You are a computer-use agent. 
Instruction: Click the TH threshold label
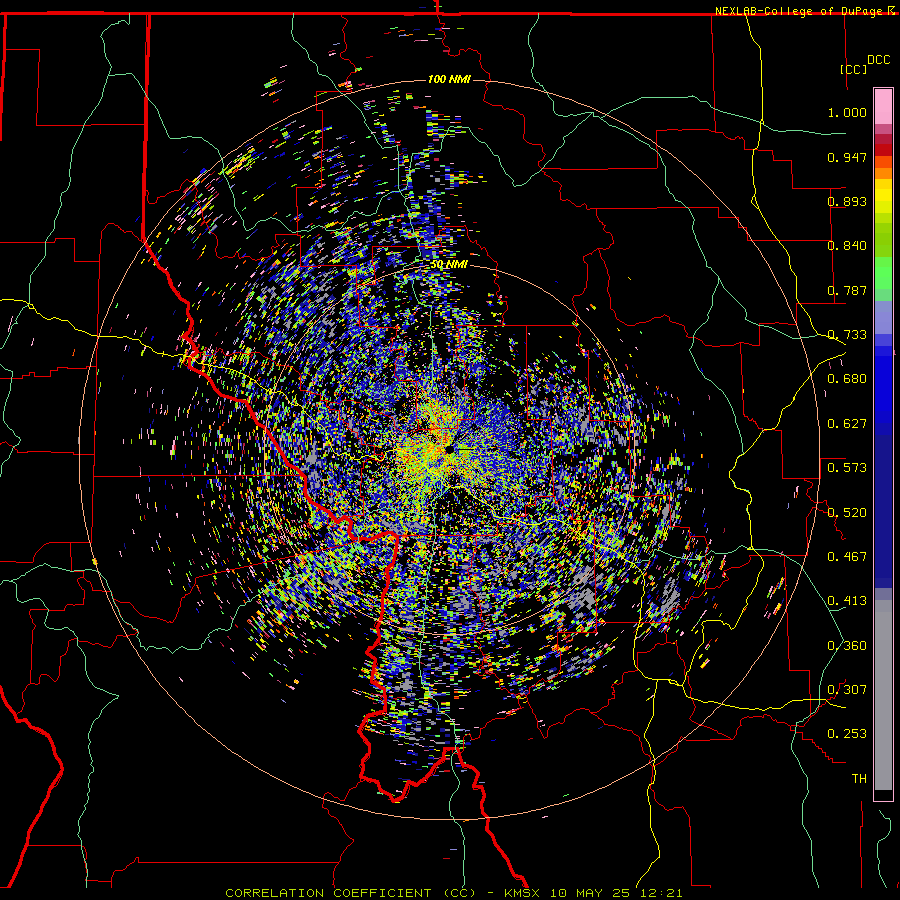pos(859,779)
